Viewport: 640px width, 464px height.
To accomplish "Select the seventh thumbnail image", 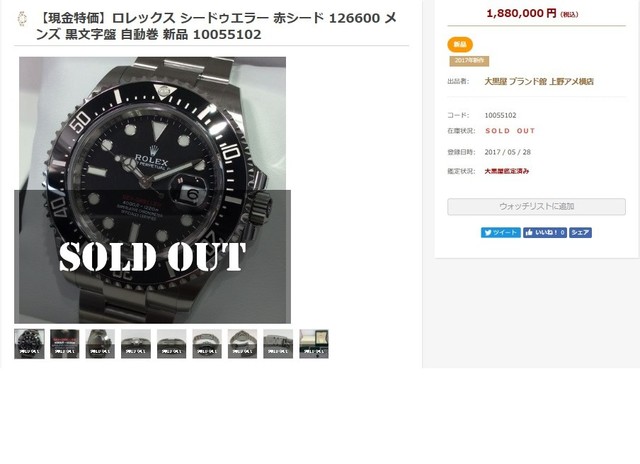I will tap(242, 344).
